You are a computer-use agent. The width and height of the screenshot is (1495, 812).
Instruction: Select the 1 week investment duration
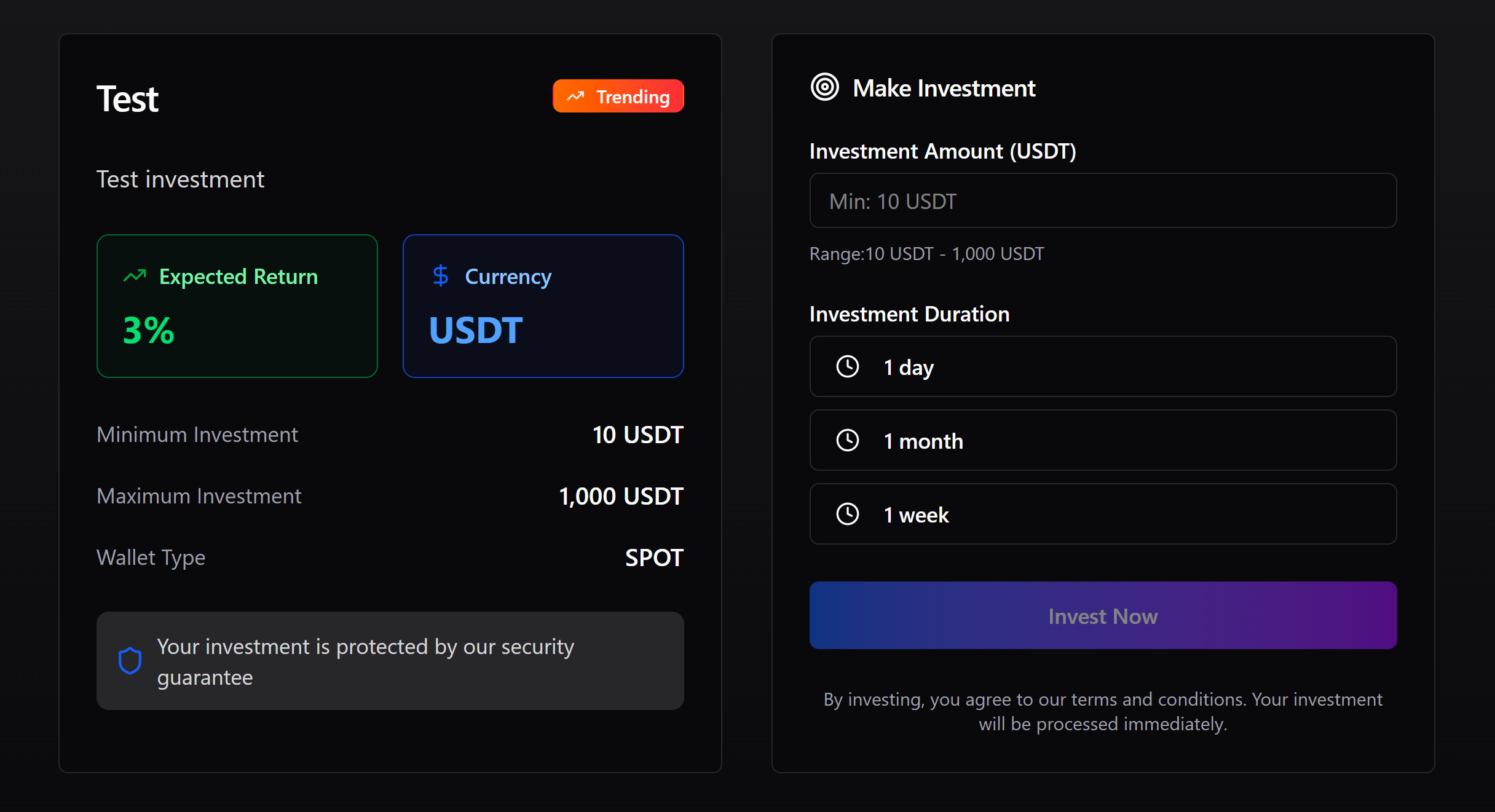[1102, 514]
